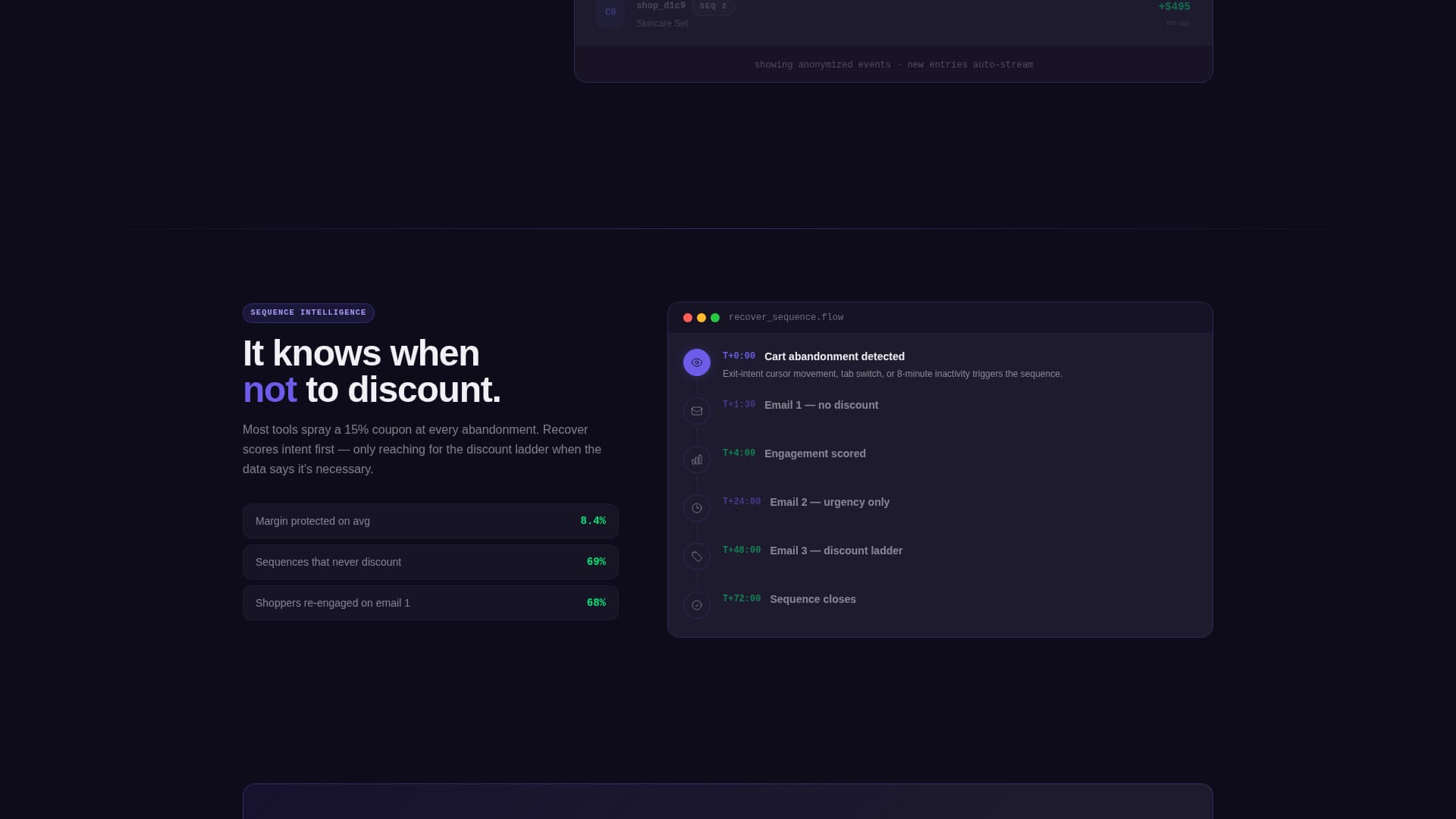Viewport: 1456px width, 819px height.
Task: Click the SEQ 2 badge
Action: (713, 6)
